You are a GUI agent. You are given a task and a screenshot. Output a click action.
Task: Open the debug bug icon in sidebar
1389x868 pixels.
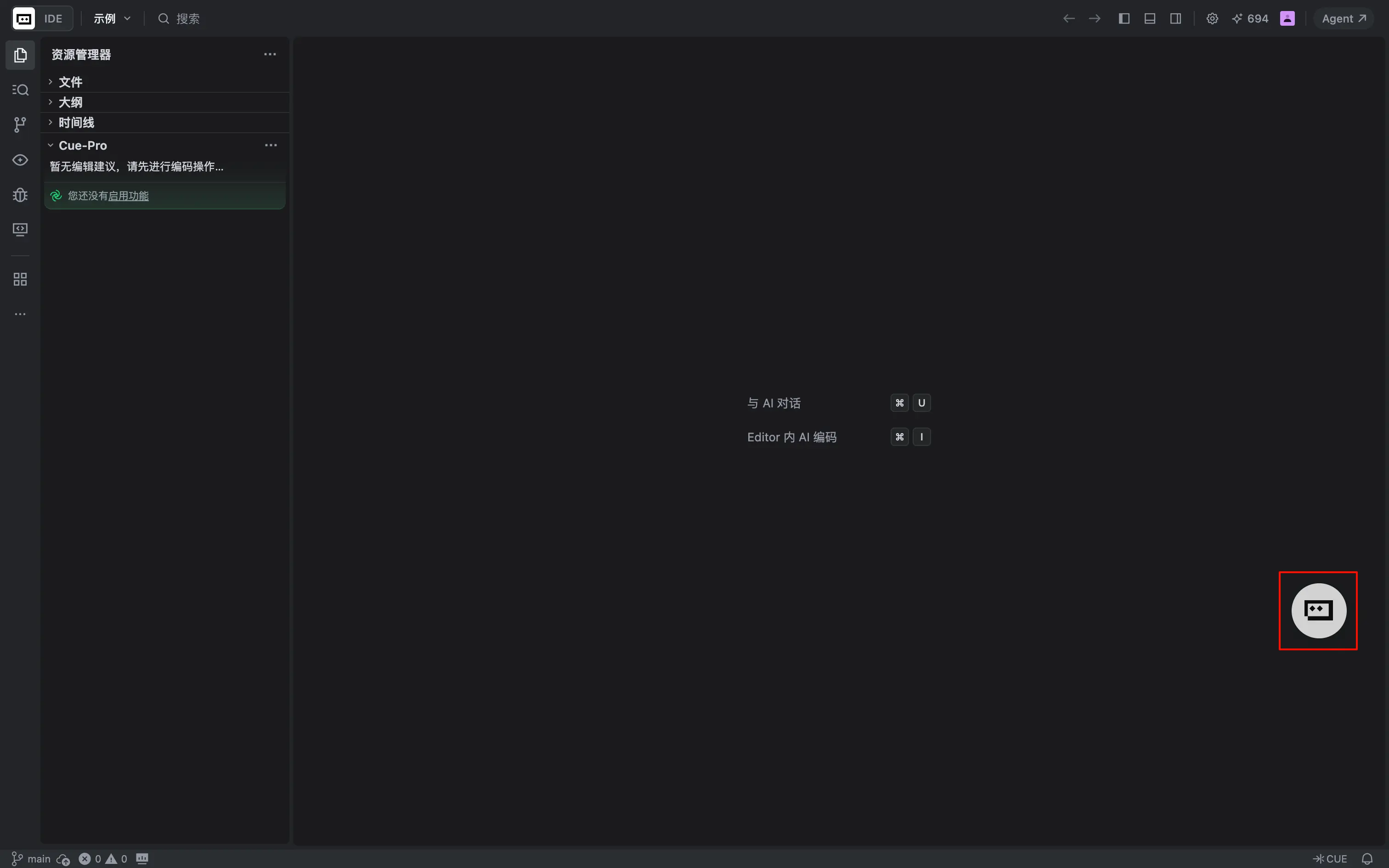click(20, 195)
